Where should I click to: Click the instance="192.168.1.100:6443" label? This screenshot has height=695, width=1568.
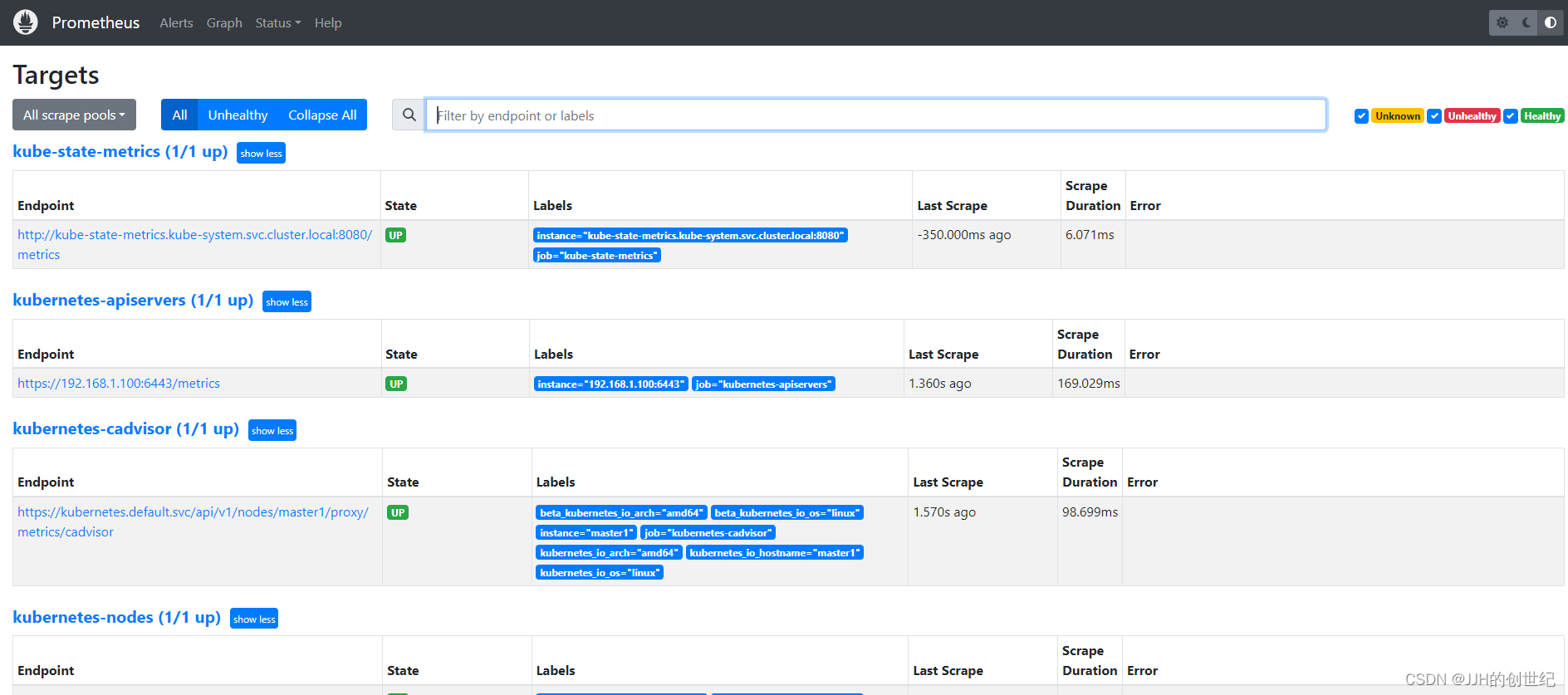click(x=611, y=384)
